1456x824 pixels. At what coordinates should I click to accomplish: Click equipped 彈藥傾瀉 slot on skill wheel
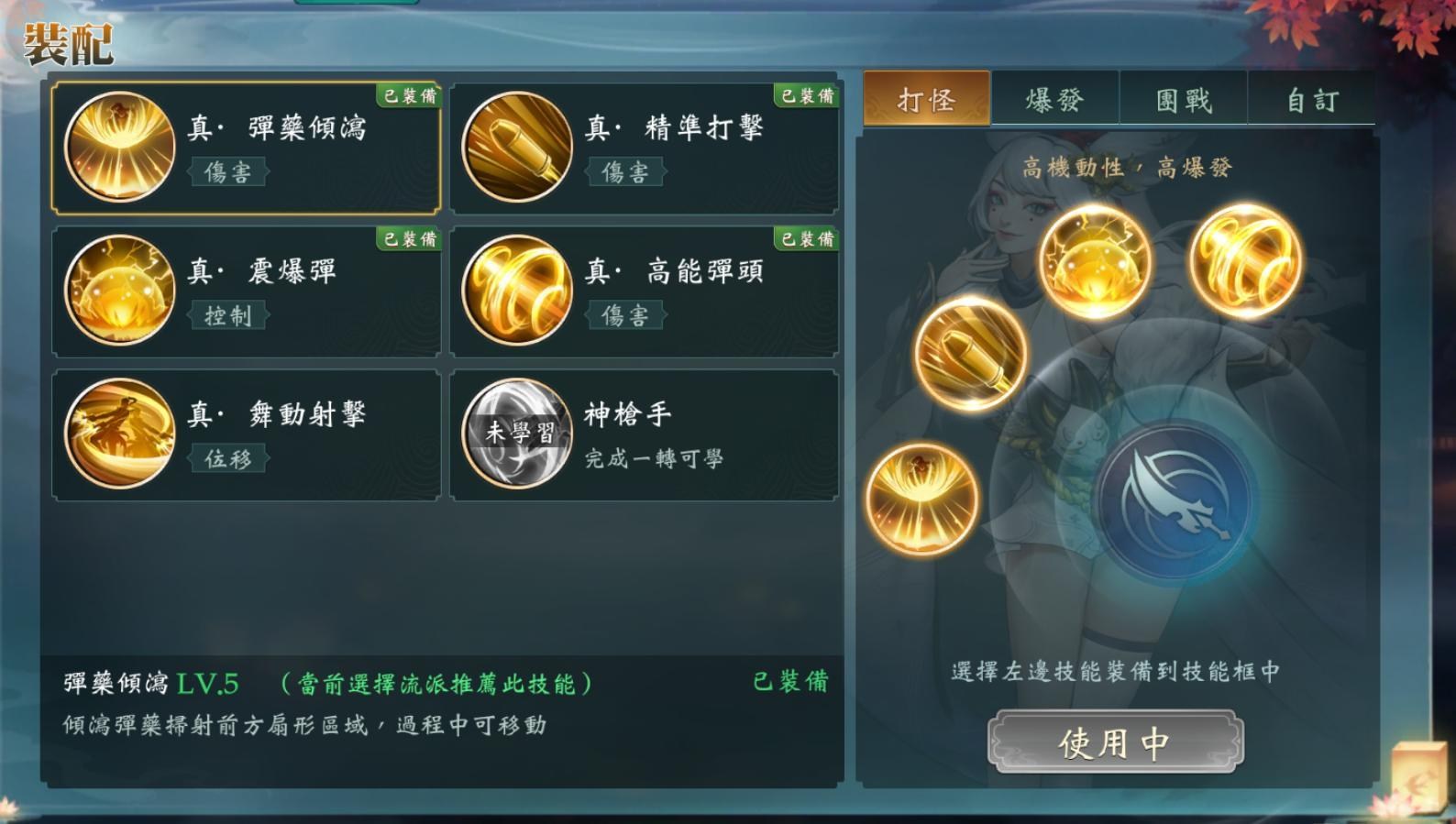point(921,499)
